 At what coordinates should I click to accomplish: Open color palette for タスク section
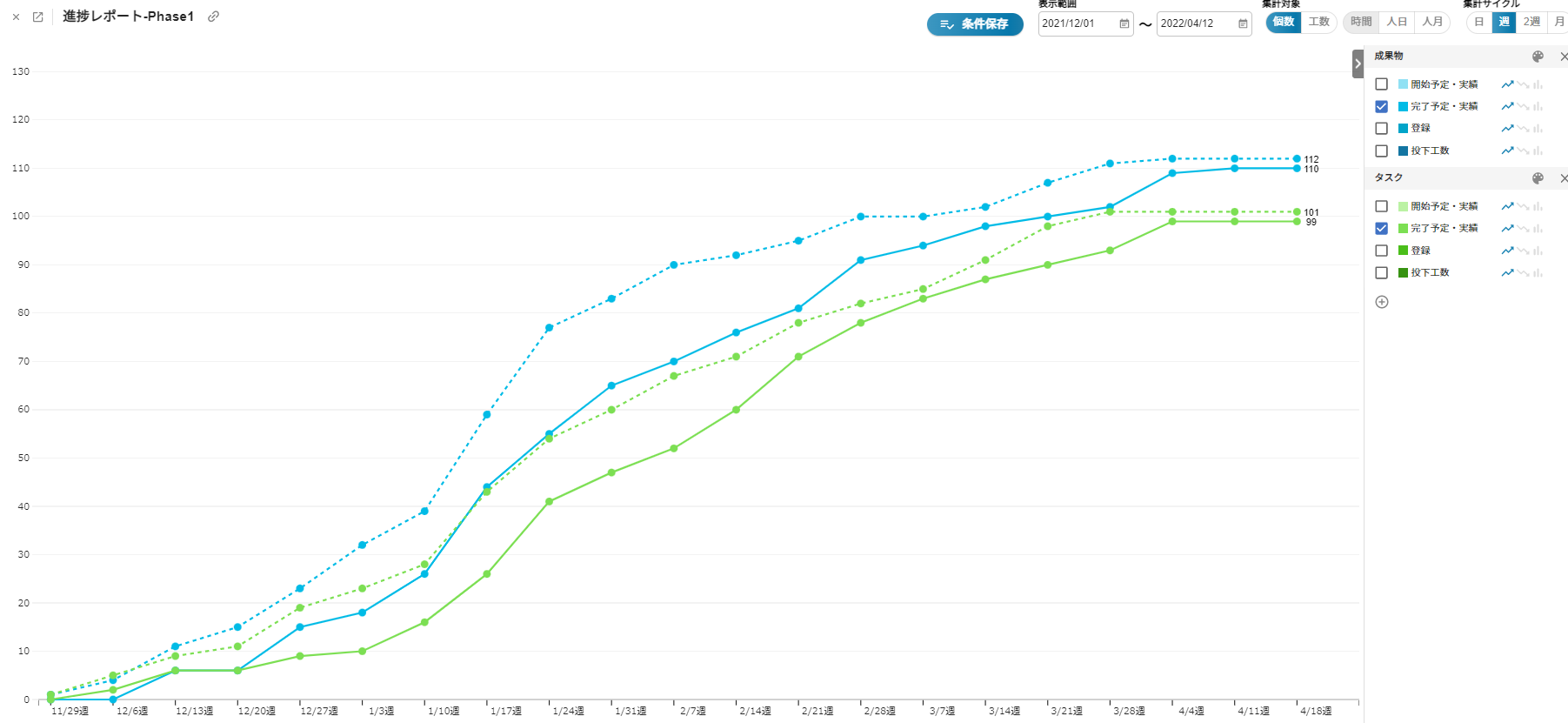click(x=1538, y=178)
